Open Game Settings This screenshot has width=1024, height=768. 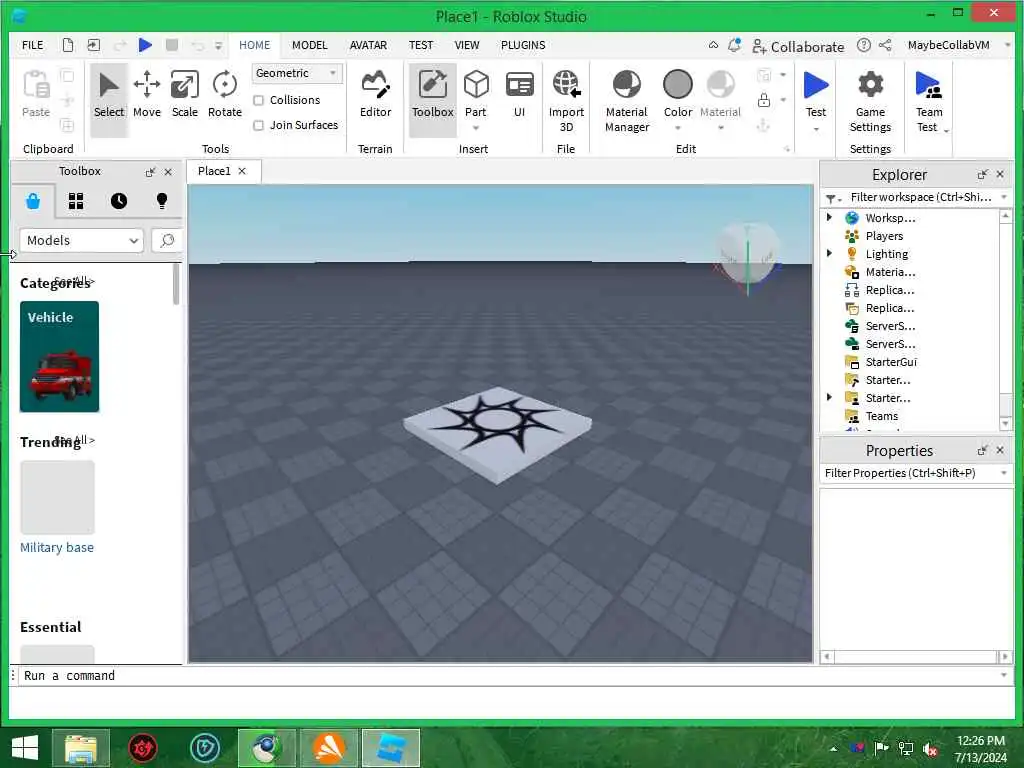(870, 101)
